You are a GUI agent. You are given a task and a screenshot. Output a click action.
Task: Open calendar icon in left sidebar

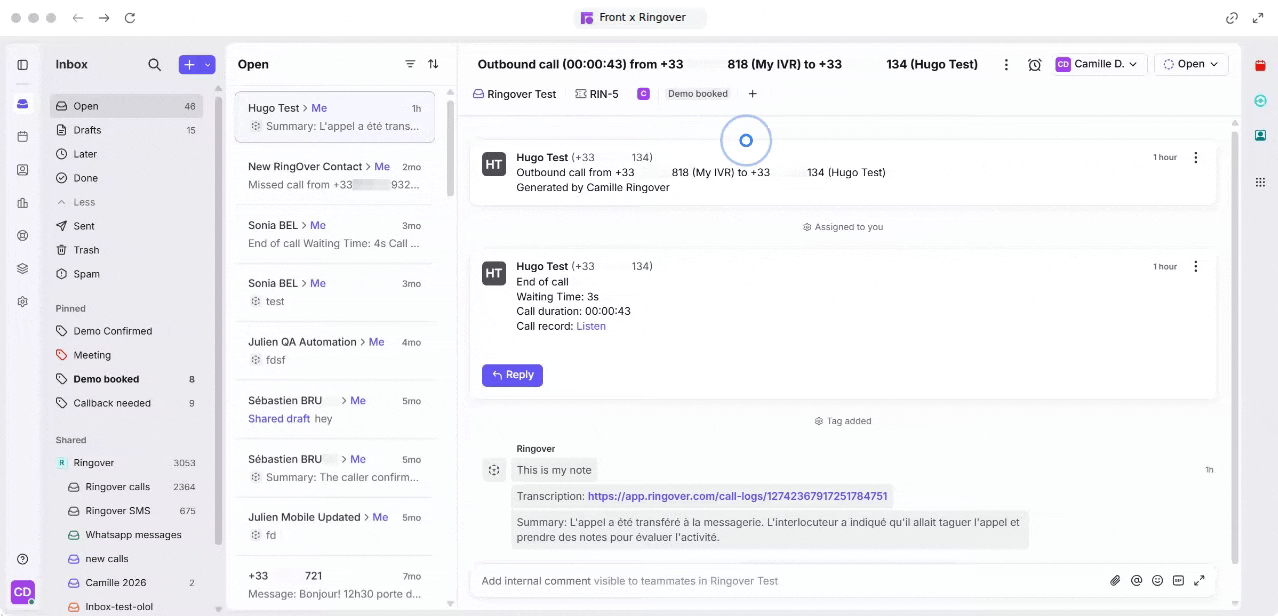point(22,137)
